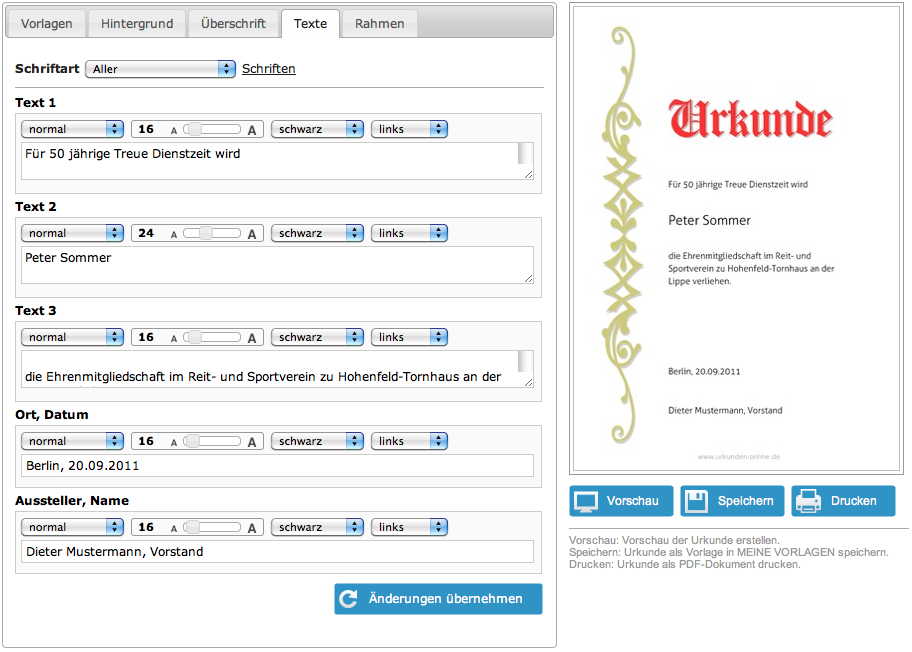Open Text 1 color dropdown set to schwarz
The width and height of the screenshot is (912, 652).
[317, 129]
